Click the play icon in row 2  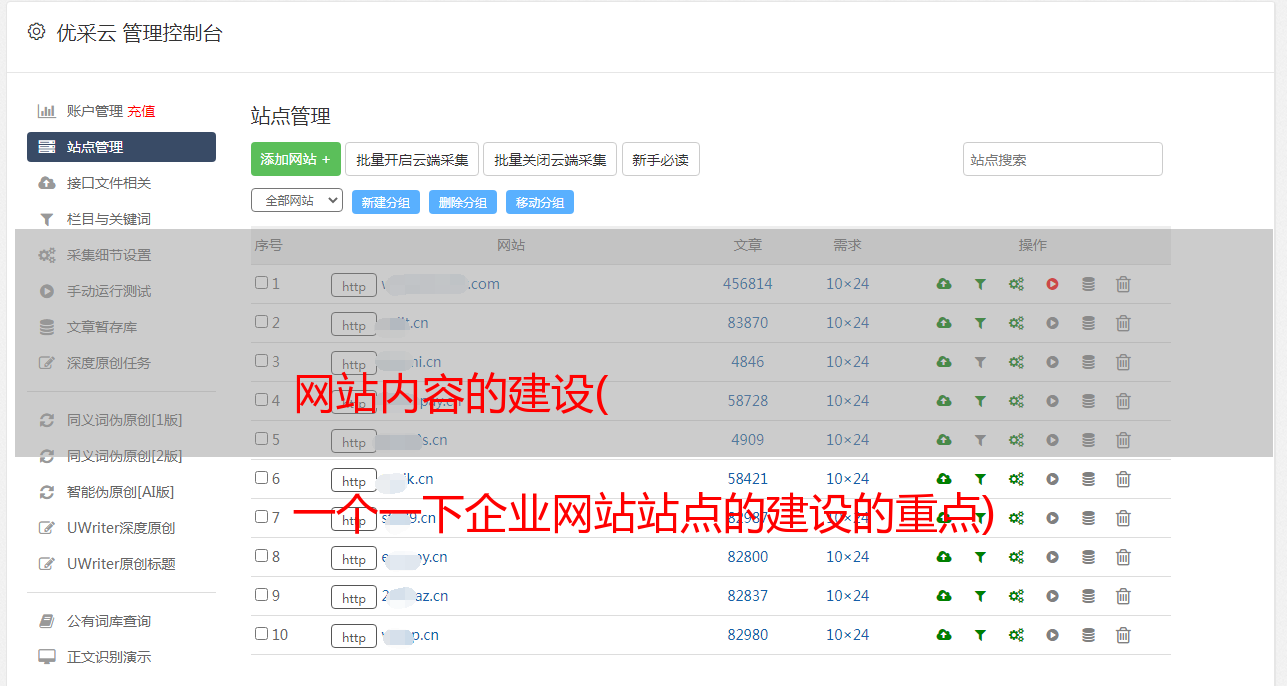coord(1052,323)
